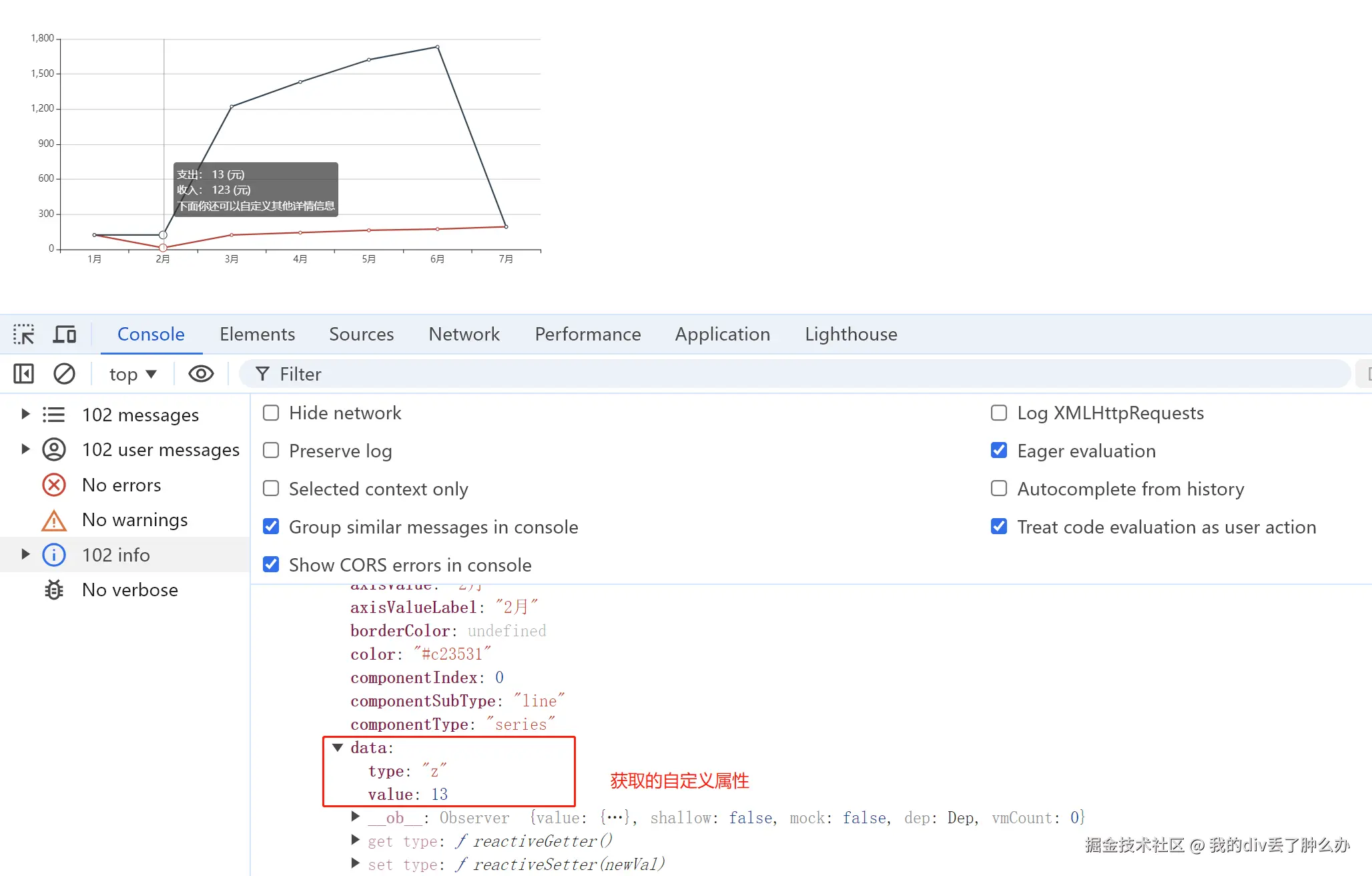Clear the console with the ban icon
1372x876 pixels.
coord(64,374)
